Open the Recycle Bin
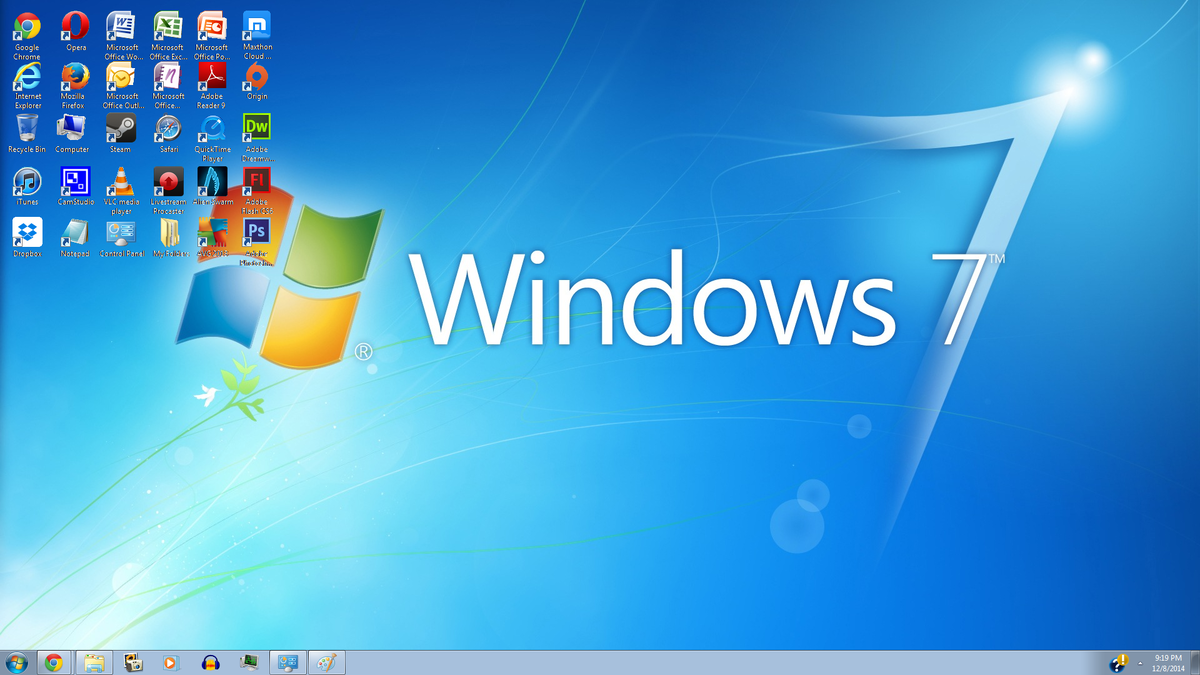Screen dimensions: 1200x675 [26, 130]
